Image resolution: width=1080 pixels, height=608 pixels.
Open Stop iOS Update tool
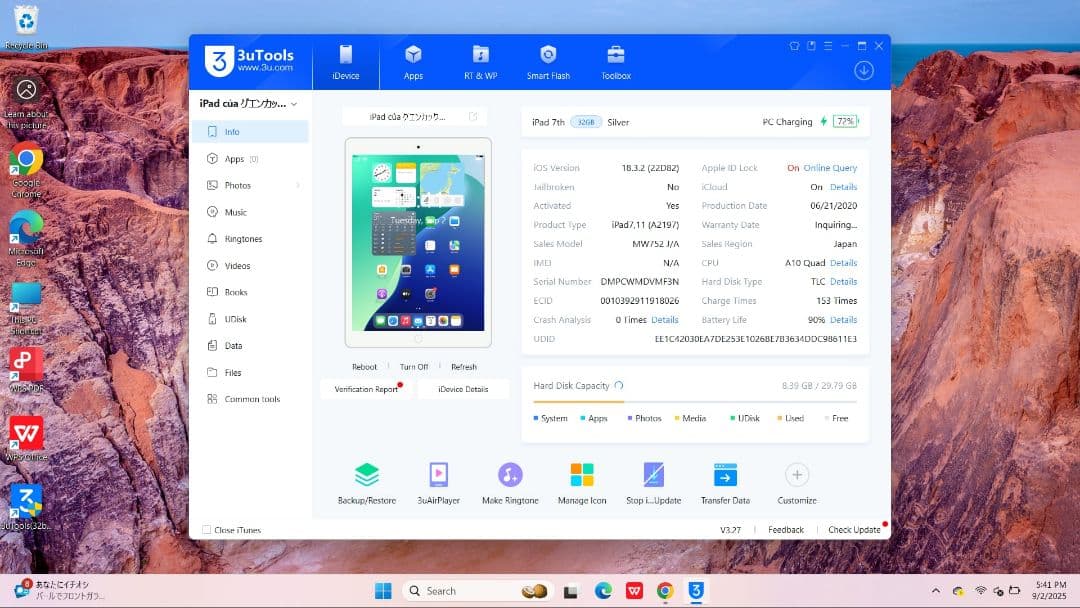click(x=653, y=482)
